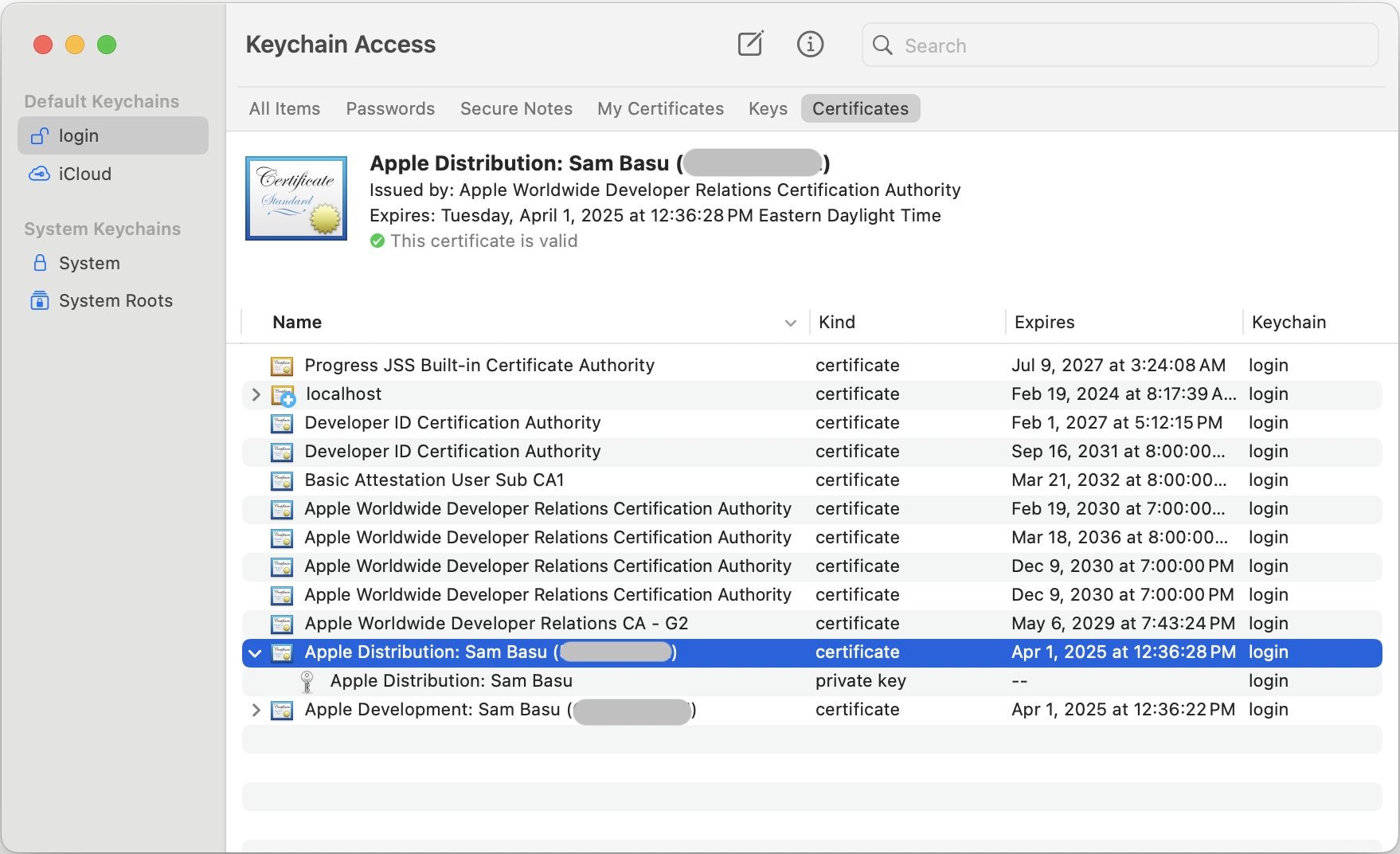Image resolution: width=1400 pixels, height=854 pixels.
Task: Toggle sort order with Name column chevron
Action: pos(790,323)
